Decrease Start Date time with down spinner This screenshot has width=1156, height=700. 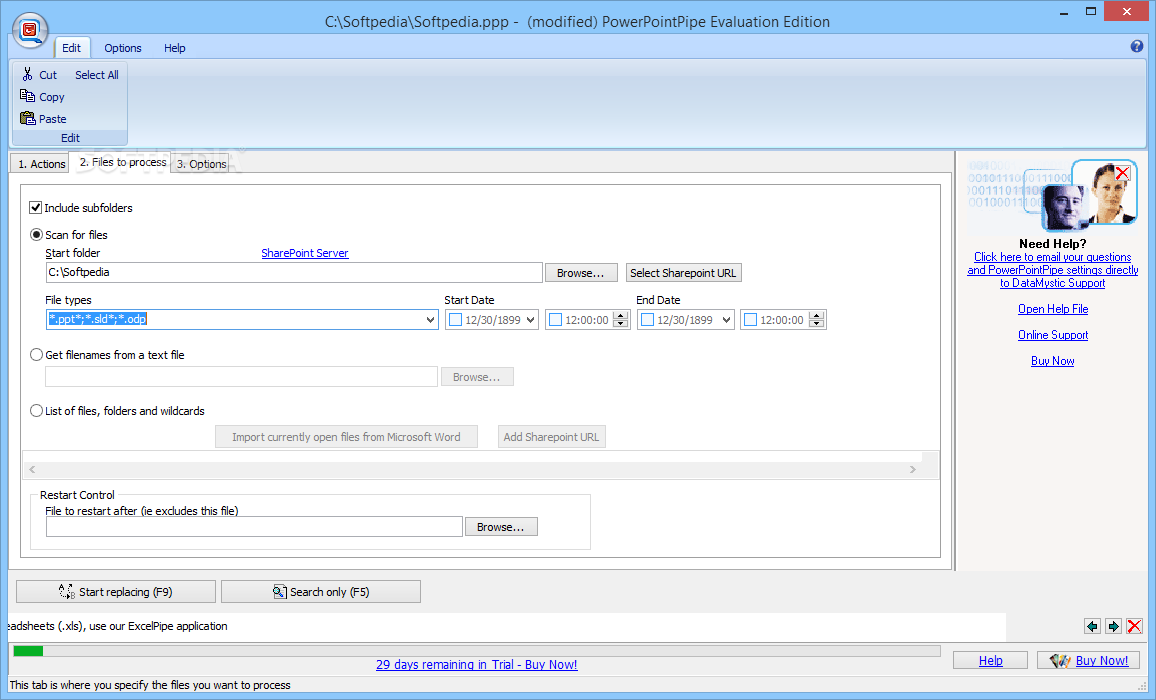tap(621, 324)
